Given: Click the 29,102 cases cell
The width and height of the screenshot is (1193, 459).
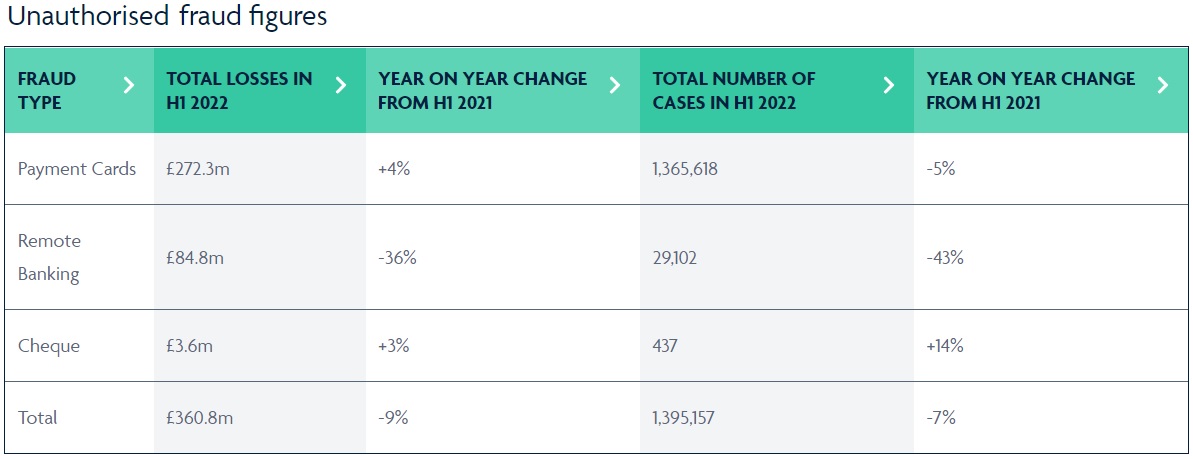Looking at the screenshot, I should pos(675,257).
